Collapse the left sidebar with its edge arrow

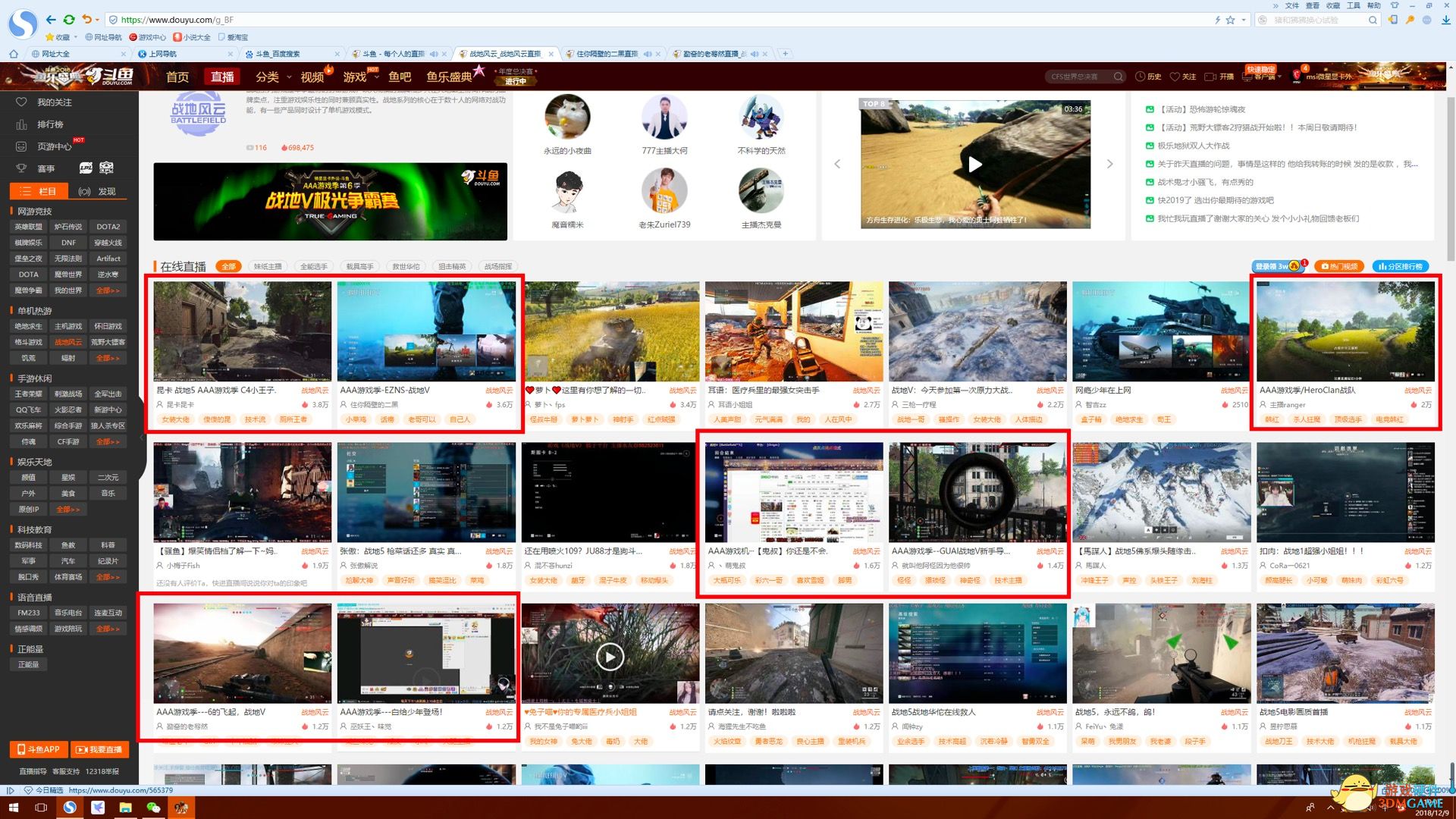click(x=142, y=438)
